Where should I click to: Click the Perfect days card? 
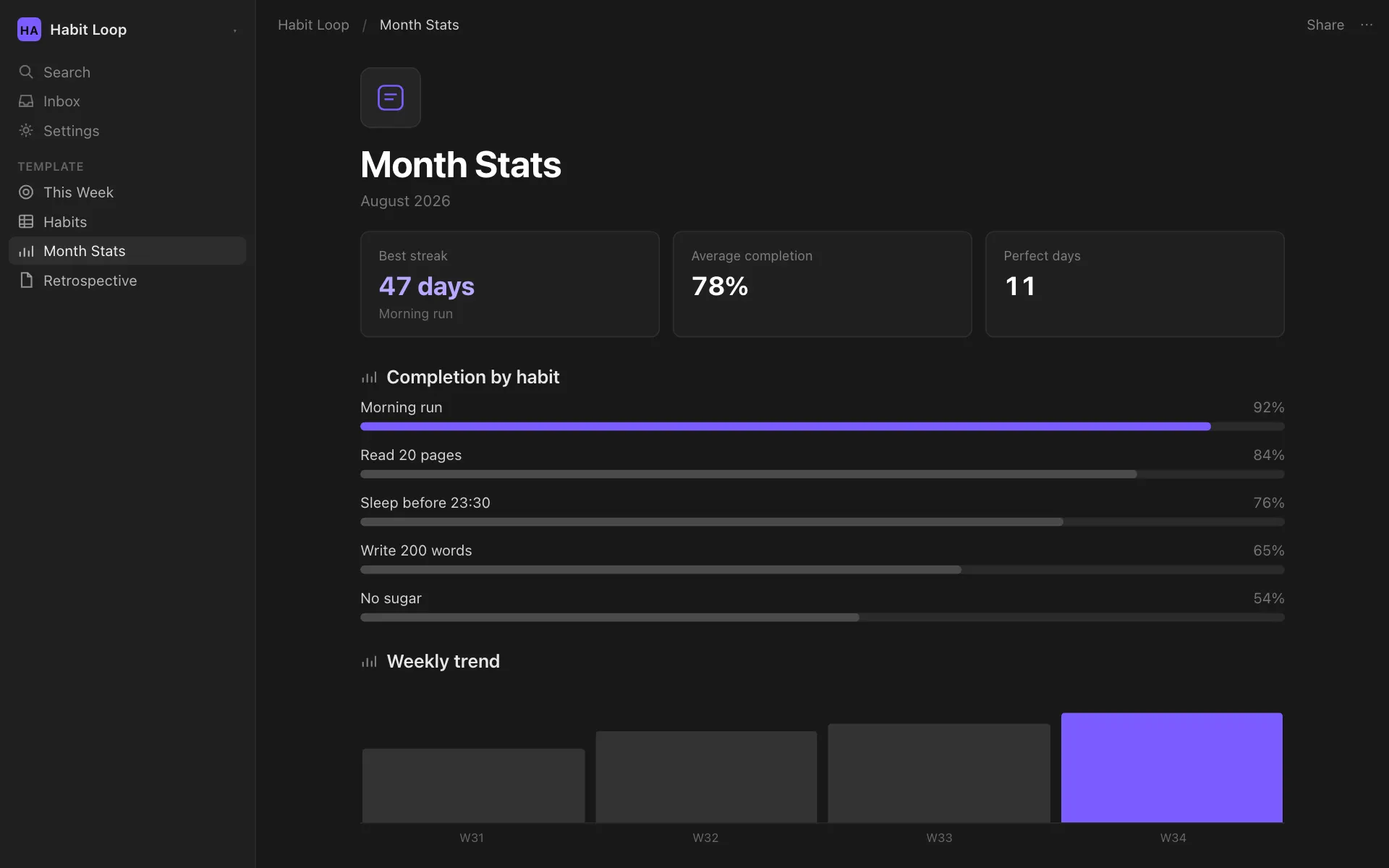(x=1134, y=284)
